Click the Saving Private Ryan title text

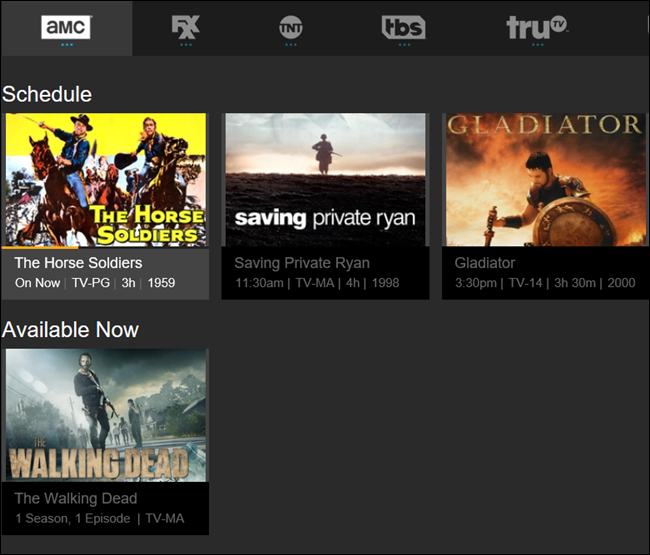point(302,263)
